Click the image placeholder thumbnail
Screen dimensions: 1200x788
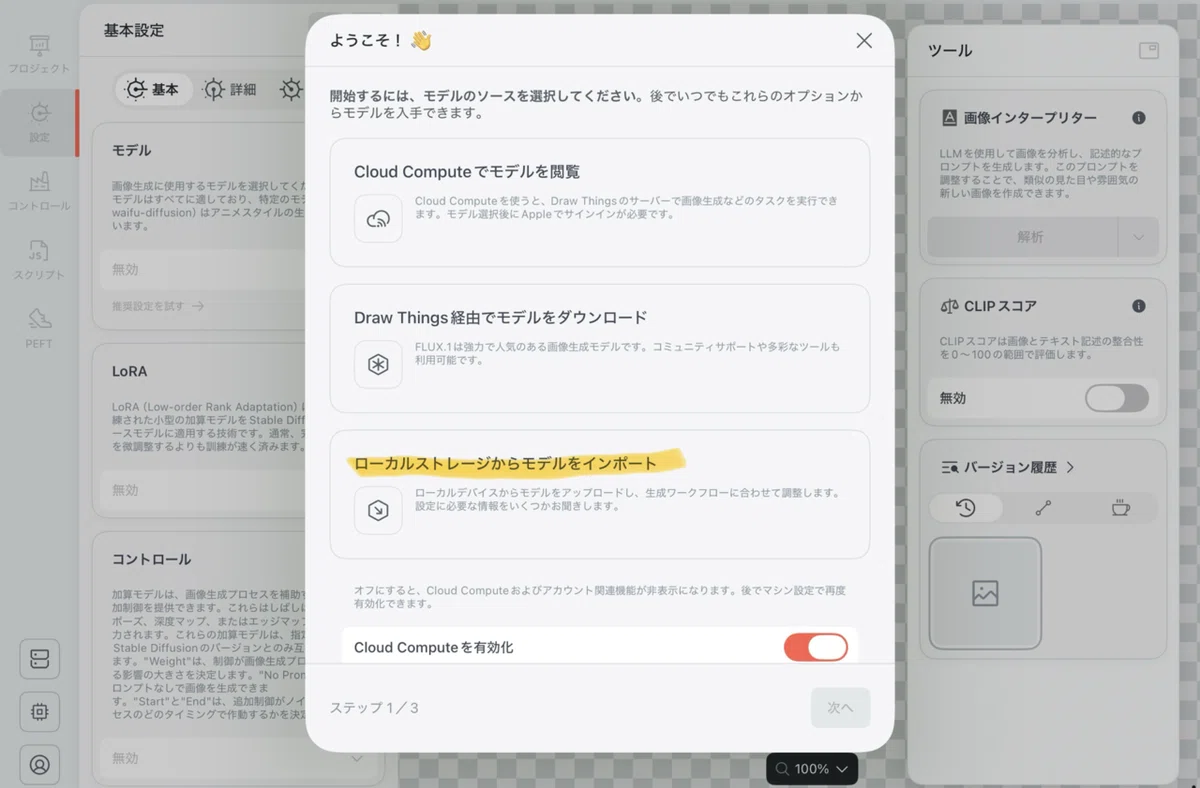(x=985, y=594)
